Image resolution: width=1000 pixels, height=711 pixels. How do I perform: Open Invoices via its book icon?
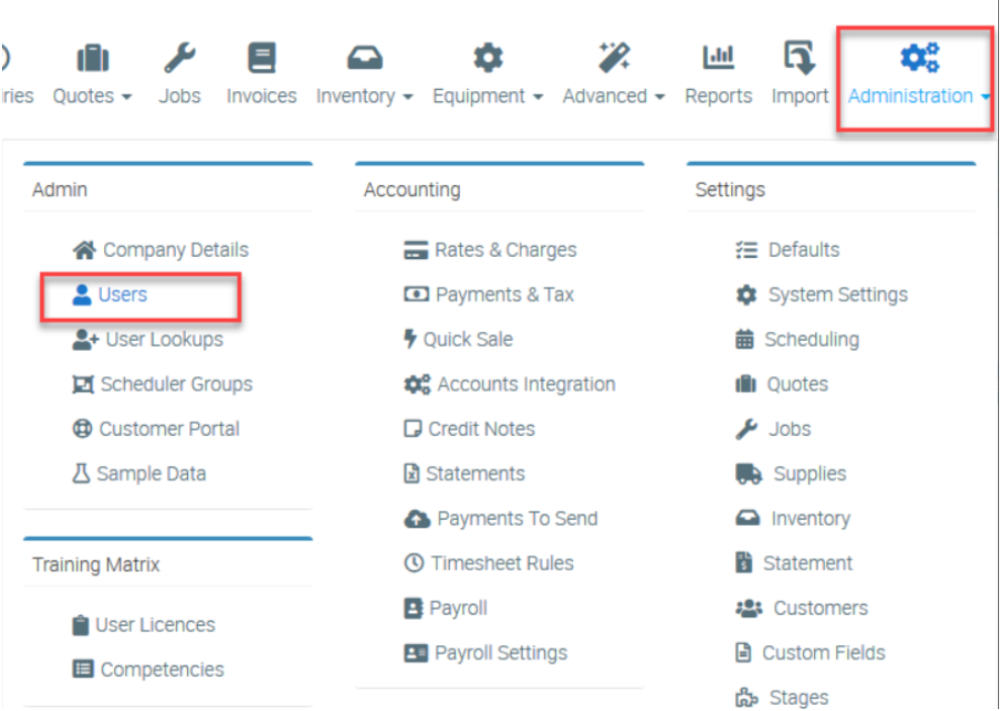(x=261, y=58)
